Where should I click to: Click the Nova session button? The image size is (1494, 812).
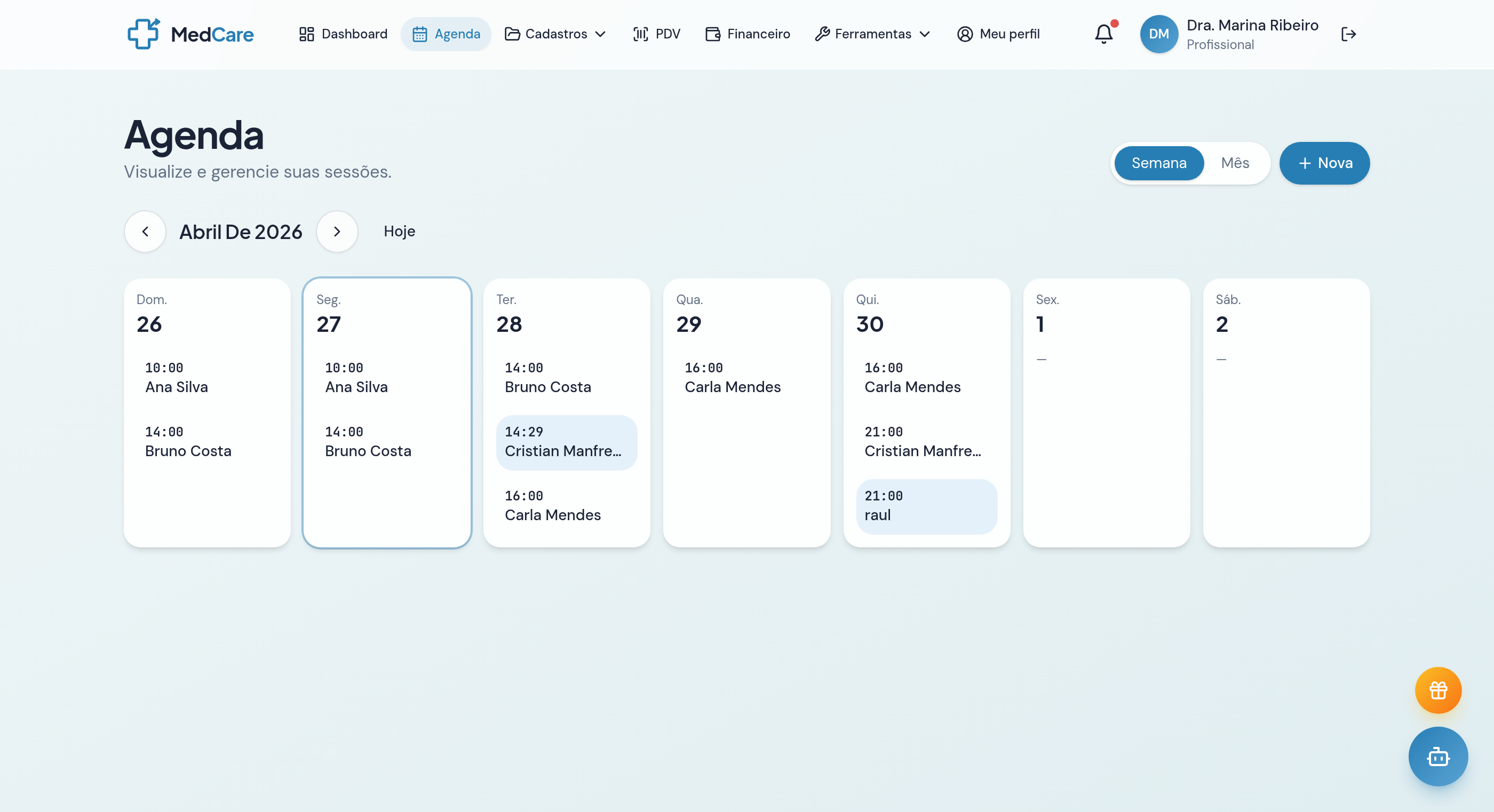coord(1324,163)
